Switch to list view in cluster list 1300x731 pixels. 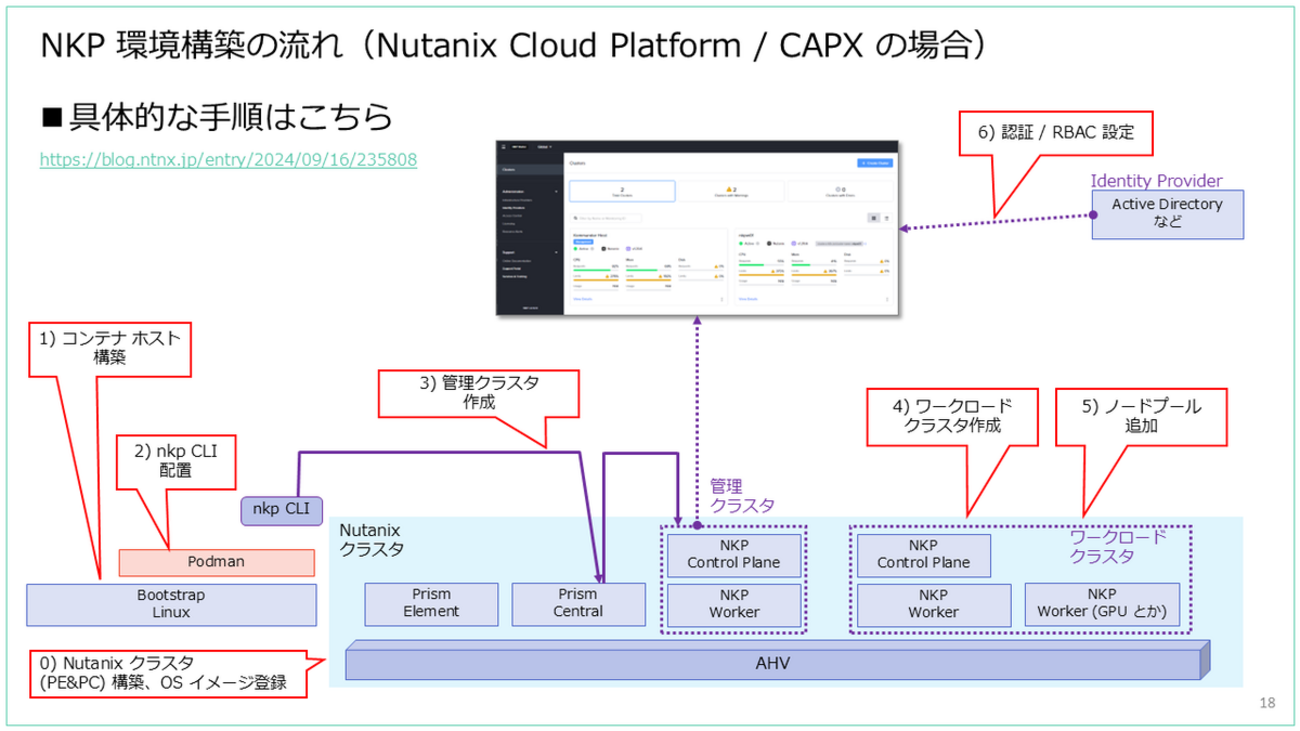tap(887, 218)
